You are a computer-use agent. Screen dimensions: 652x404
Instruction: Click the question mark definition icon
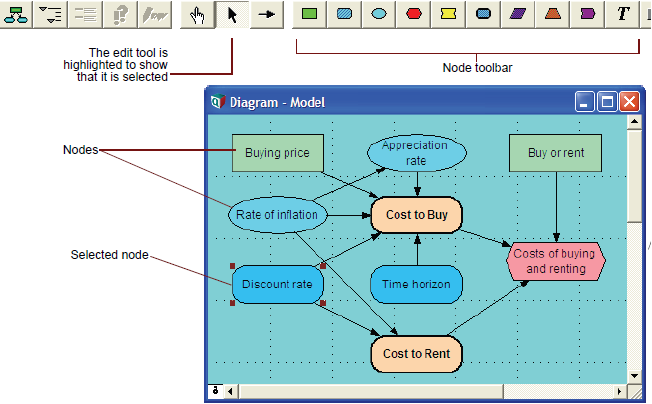120,15
